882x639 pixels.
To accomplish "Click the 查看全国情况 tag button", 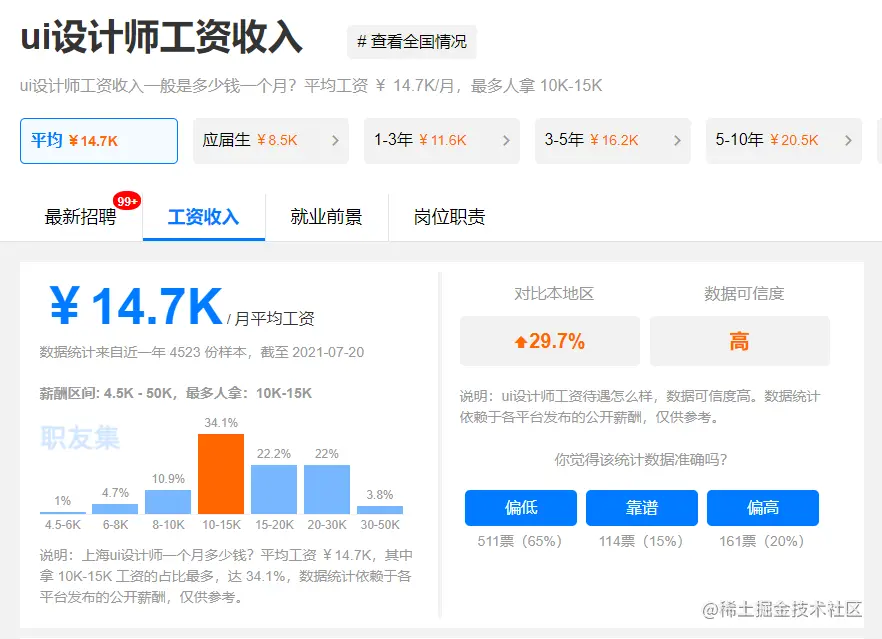I will [x=412, y=42].
